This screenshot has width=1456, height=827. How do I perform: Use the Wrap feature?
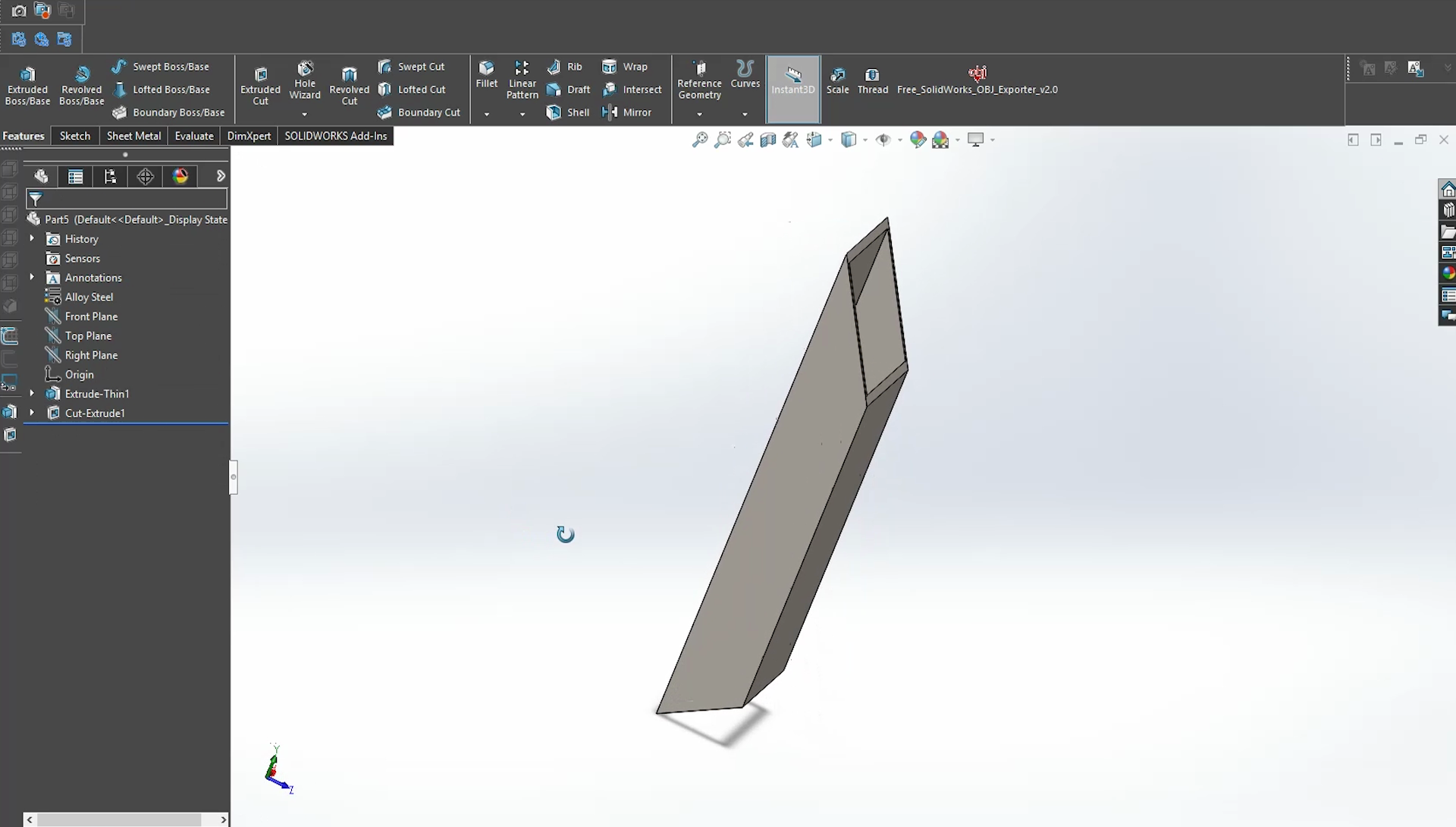(x=625, y=67)
